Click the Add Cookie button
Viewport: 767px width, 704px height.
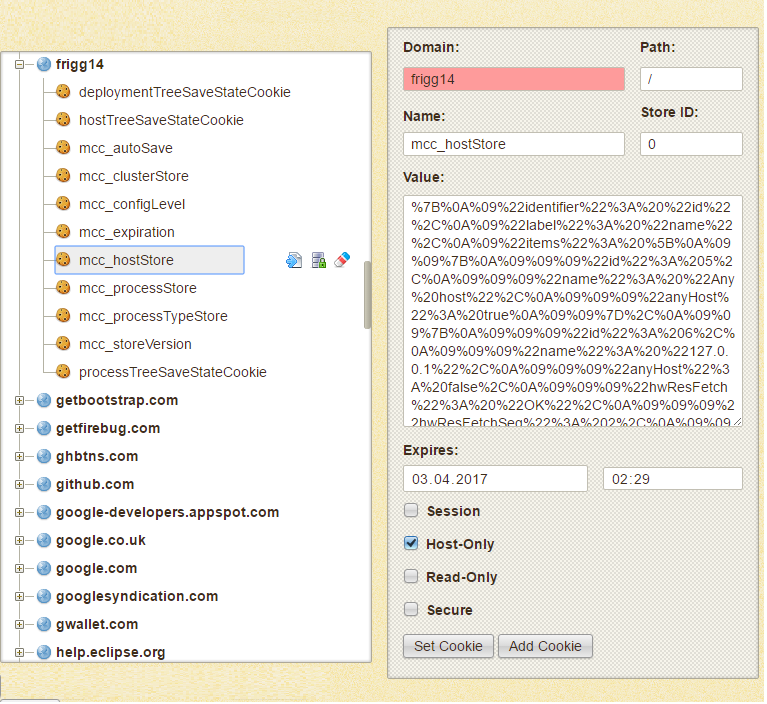click(546, 647)
